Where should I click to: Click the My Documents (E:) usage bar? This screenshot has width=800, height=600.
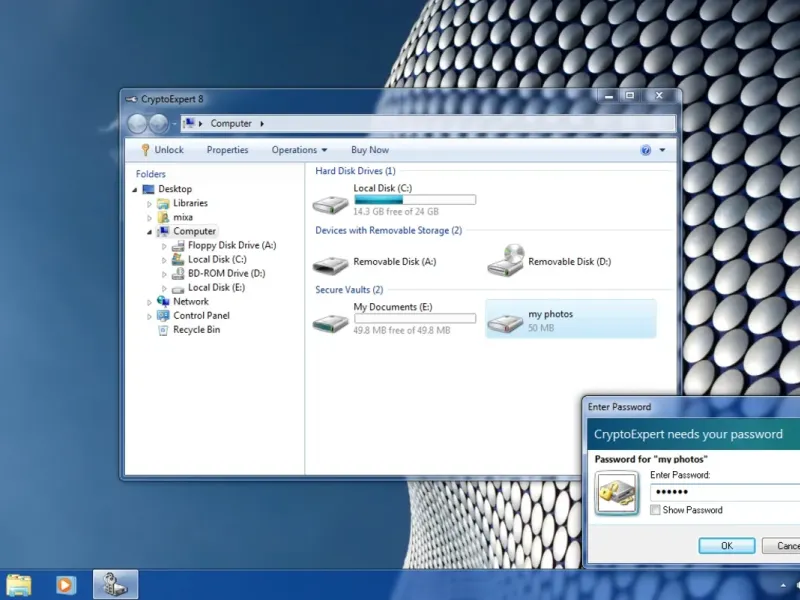click(415, 319)
